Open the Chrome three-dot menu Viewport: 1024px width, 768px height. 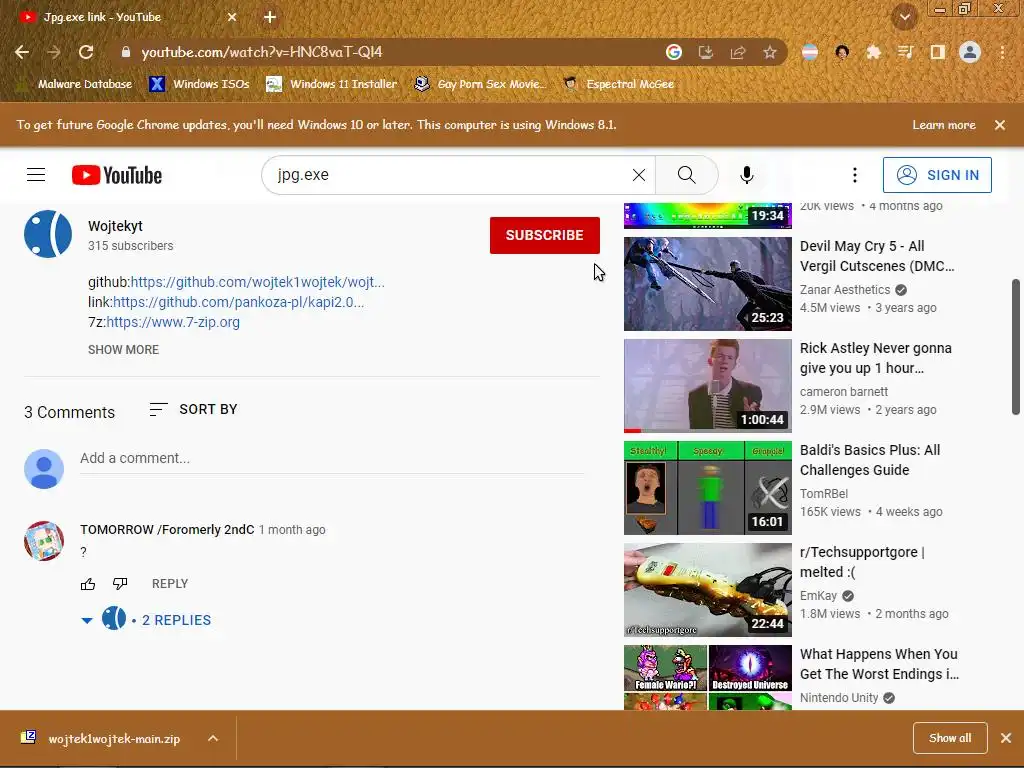tap(1002, 52)
